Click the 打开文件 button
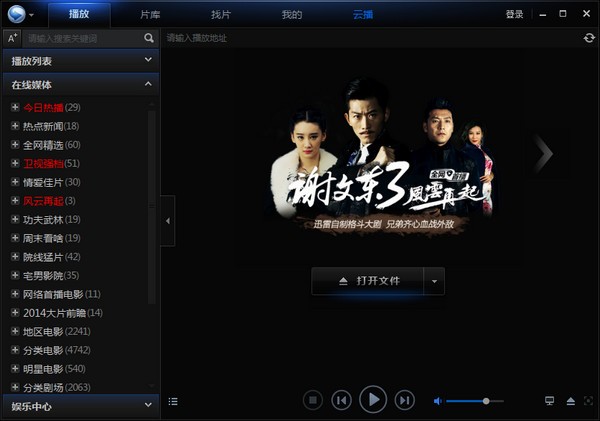600x421 pixels. [x=367, y=281]
